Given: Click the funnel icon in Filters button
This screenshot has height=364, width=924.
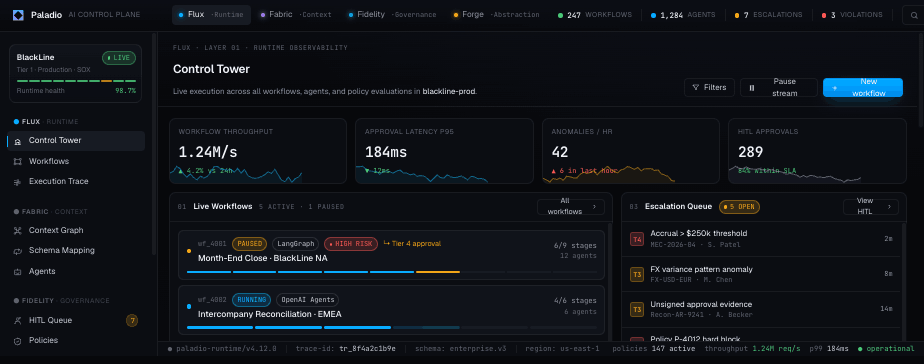Looking at the screenshot, I should pyautogui.click(x=696, y=87).
